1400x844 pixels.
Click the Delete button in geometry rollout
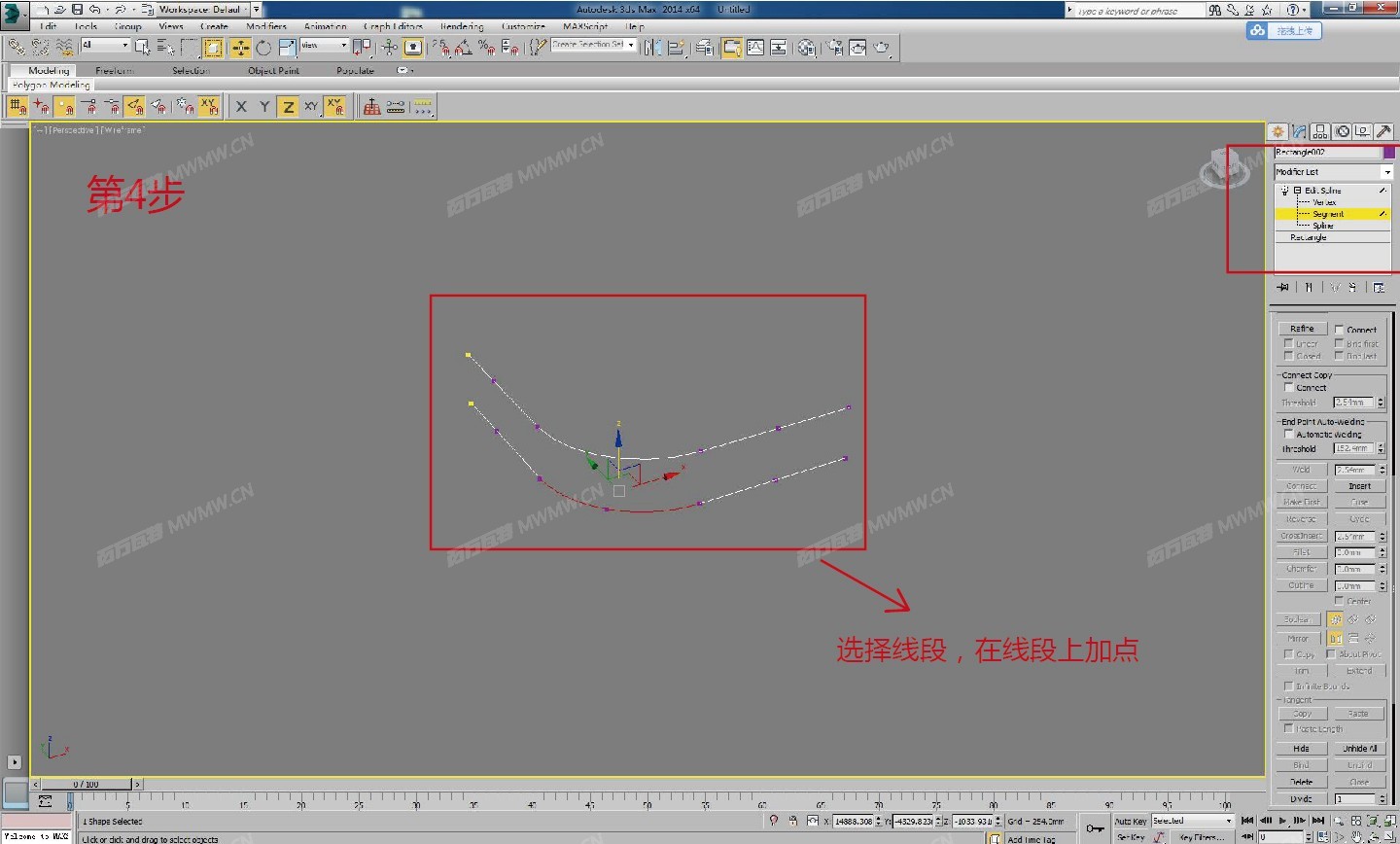point(1301,782)
